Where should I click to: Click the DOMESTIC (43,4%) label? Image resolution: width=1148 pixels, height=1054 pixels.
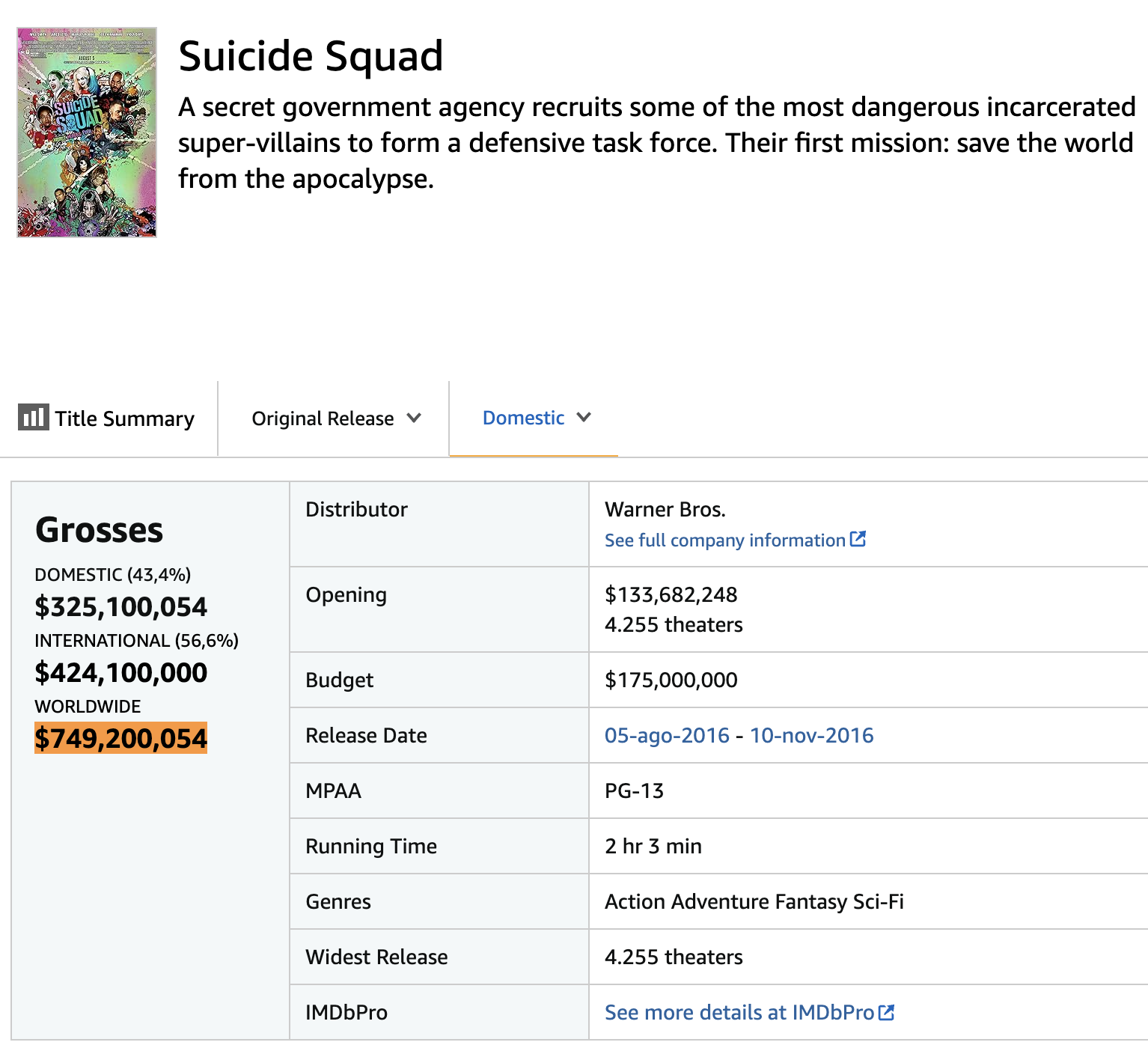tap(113, 575)
